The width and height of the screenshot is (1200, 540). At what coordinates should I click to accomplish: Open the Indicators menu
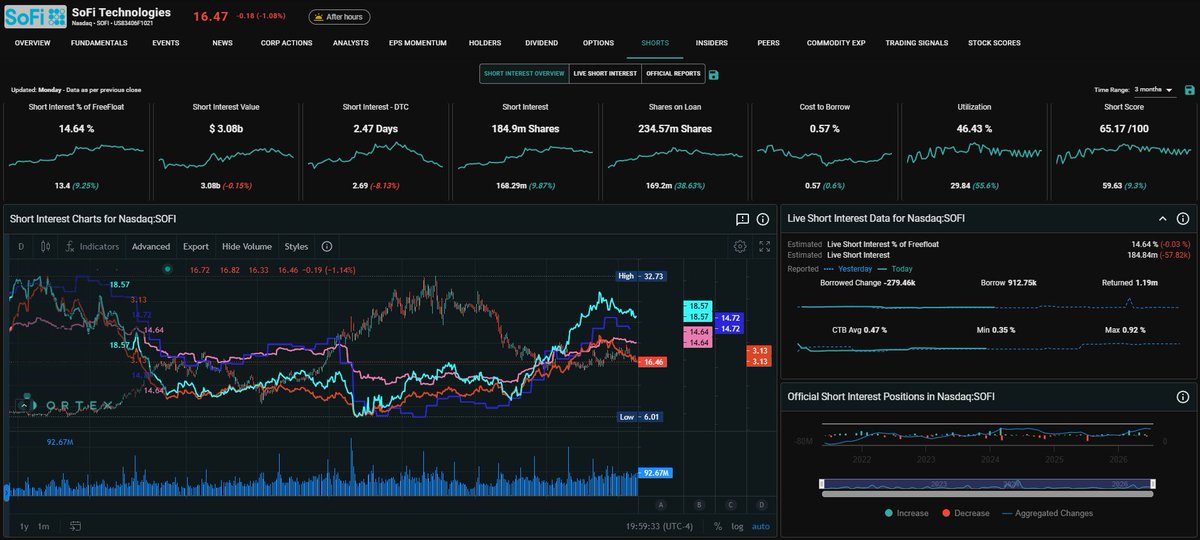coord(92,246)
